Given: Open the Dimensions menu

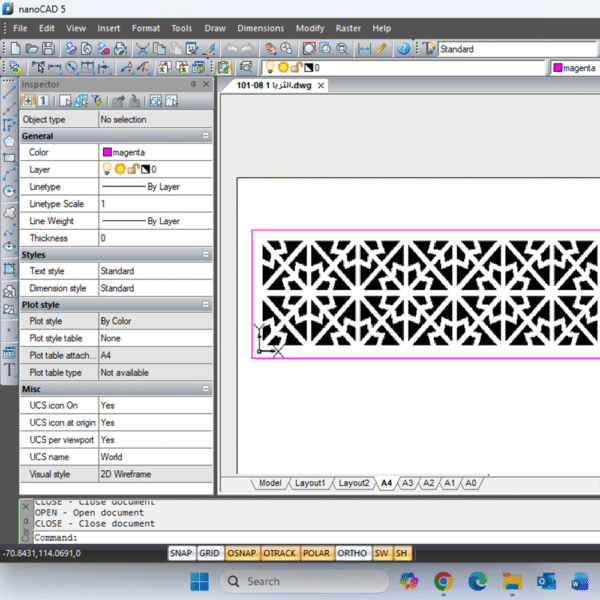Looking at the screenshot, I should (x=260, y=28).
